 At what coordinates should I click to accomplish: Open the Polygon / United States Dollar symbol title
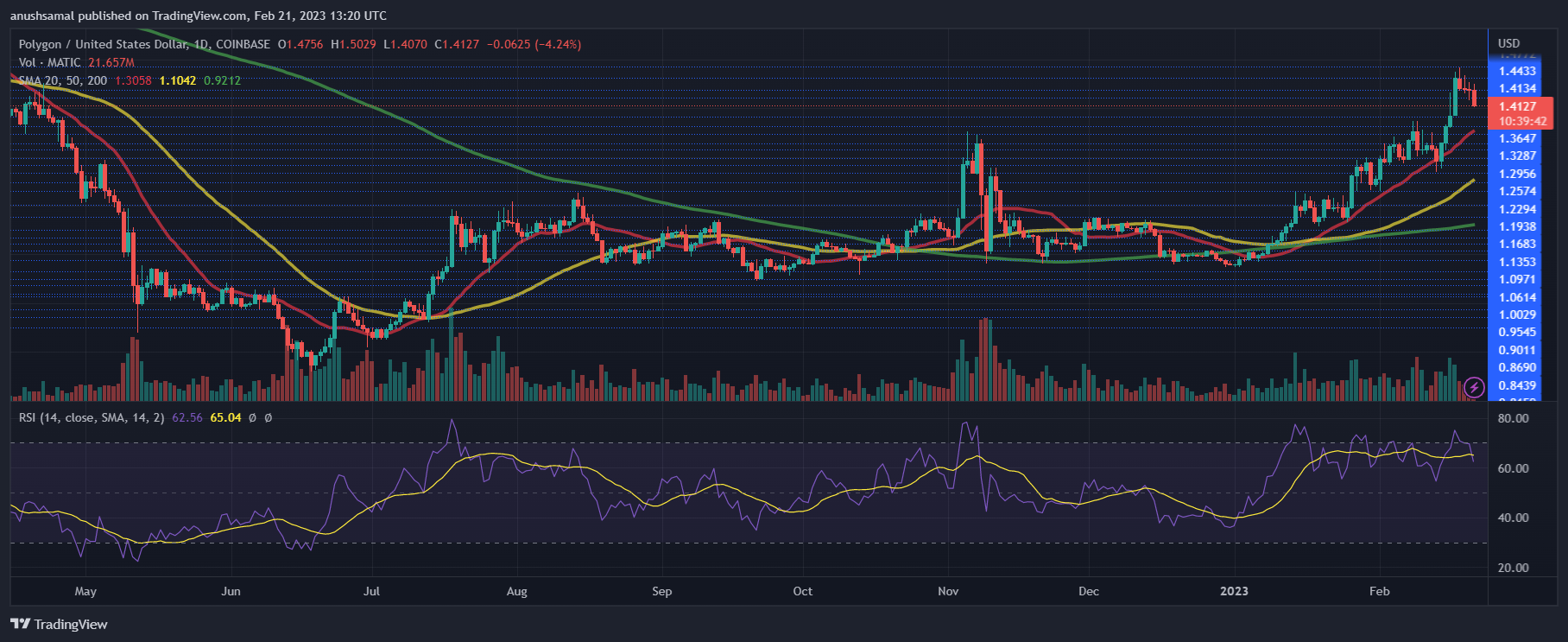point(102,44)
